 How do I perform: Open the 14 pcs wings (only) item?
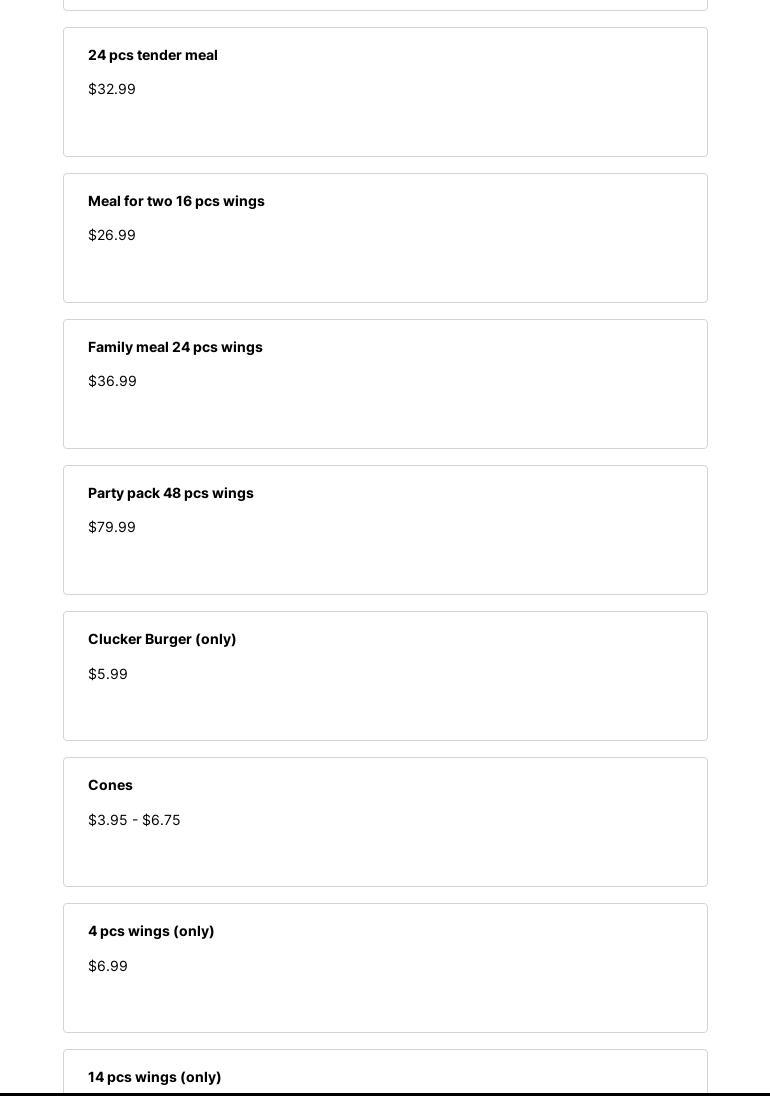click(155, 1077)
